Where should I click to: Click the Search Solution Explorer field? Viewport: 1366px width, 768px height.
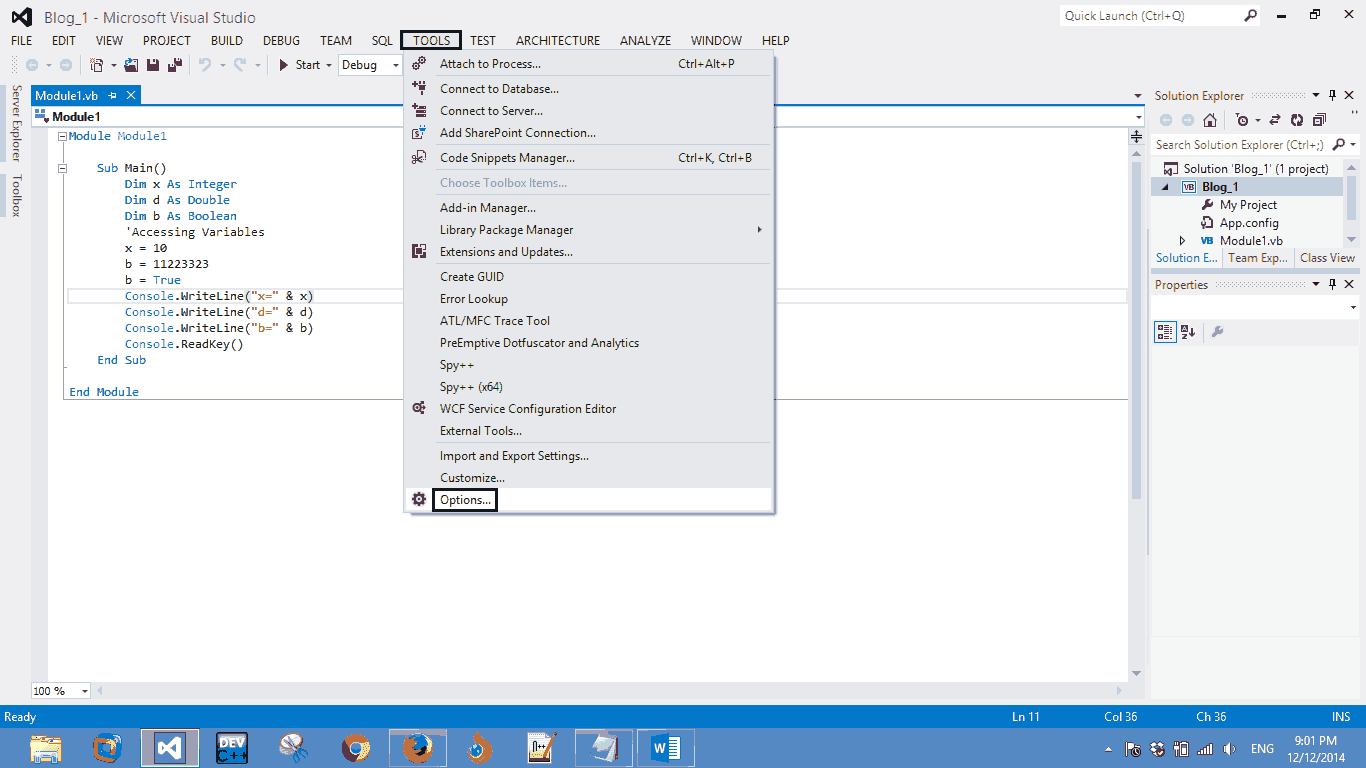pyautogui.click(x=1240, y=144)
